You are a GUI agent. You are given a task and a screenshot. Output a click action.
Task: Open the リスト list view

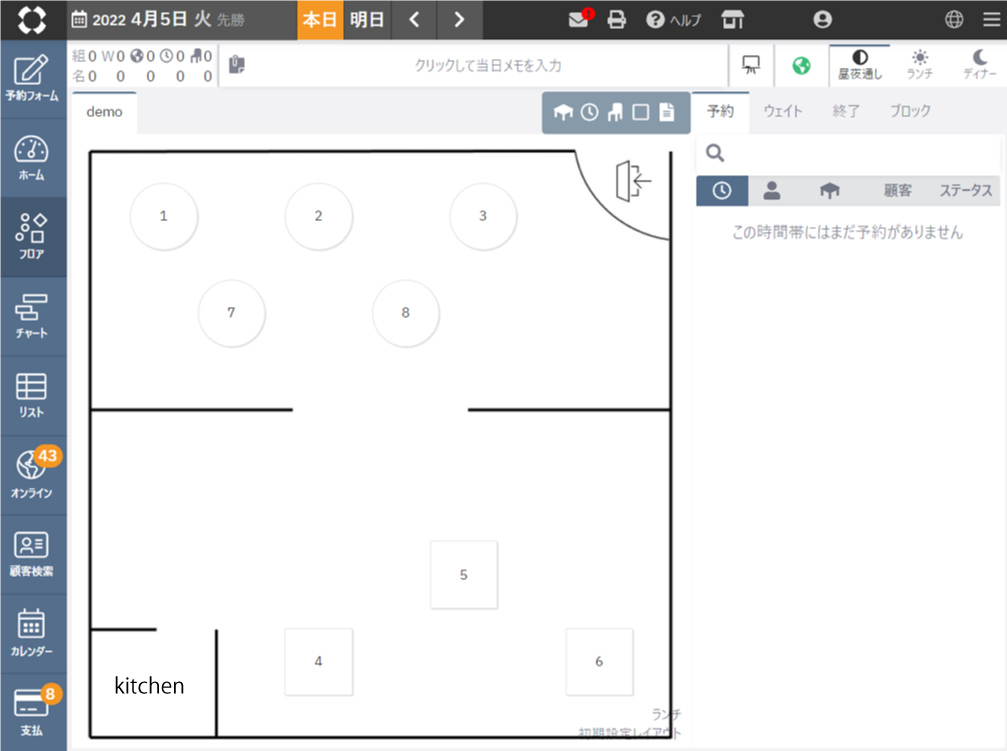(32, 395)
